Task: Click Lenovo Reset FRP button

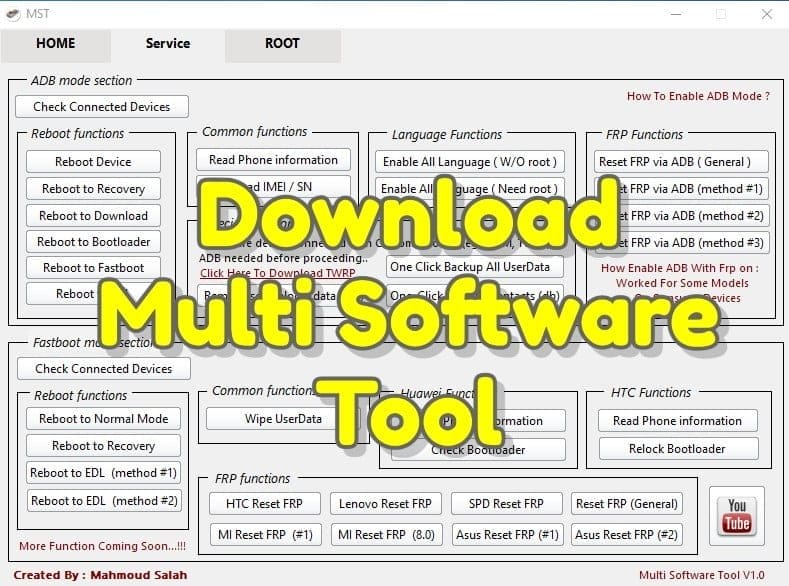Action: [385, 504]
